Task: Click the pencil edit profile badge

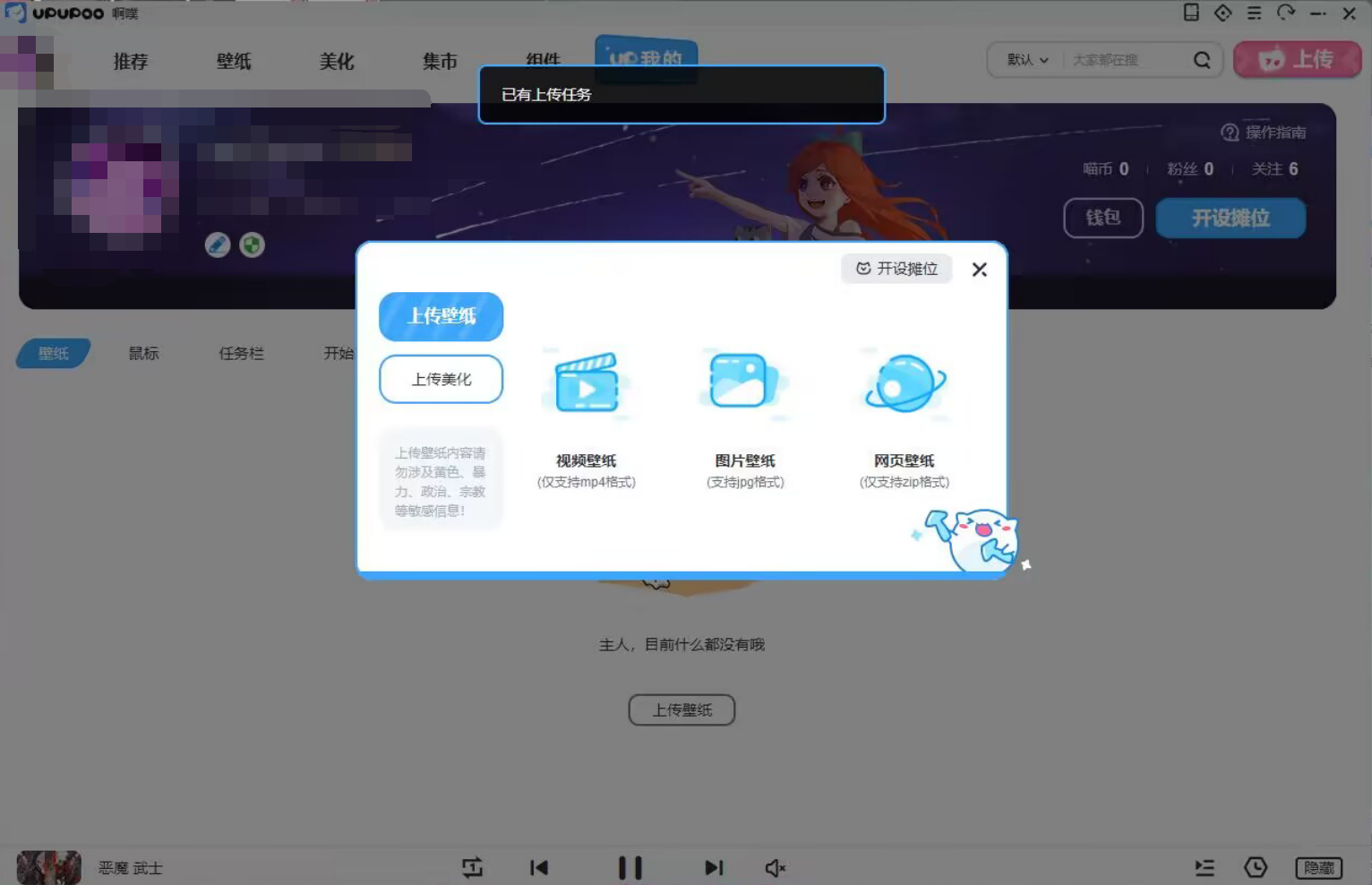Action: [x=218, y=245]
